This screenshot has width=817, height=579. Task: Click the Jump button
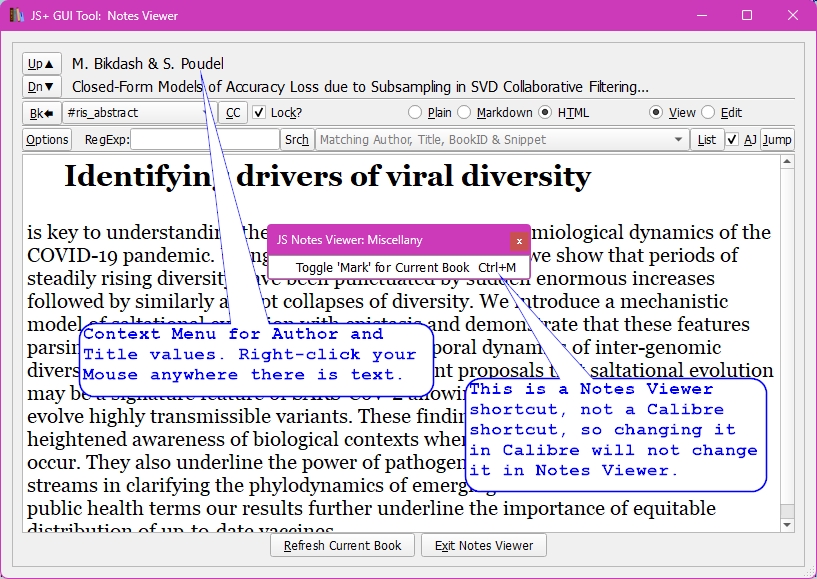tap(777, 140)
